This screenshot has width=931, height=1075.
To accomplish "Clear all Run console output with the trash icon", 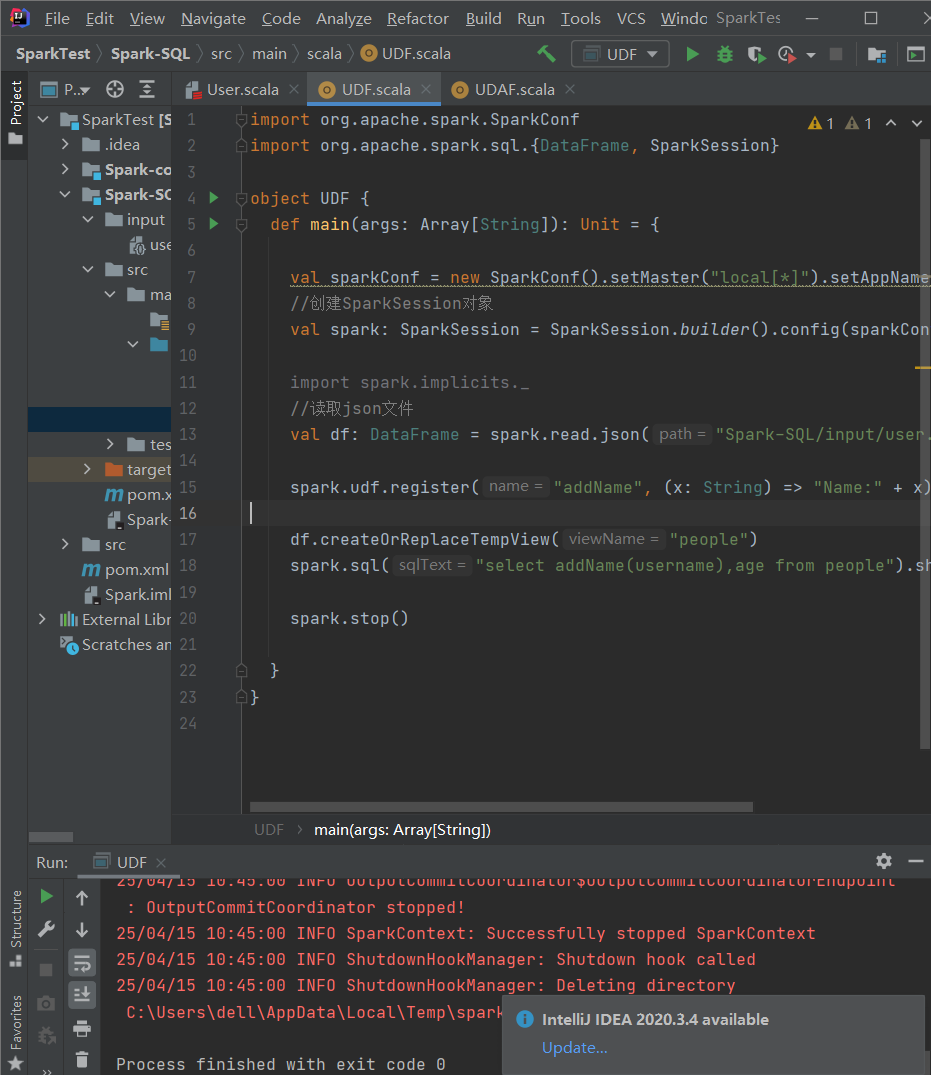I will [x=82, y=1060].
